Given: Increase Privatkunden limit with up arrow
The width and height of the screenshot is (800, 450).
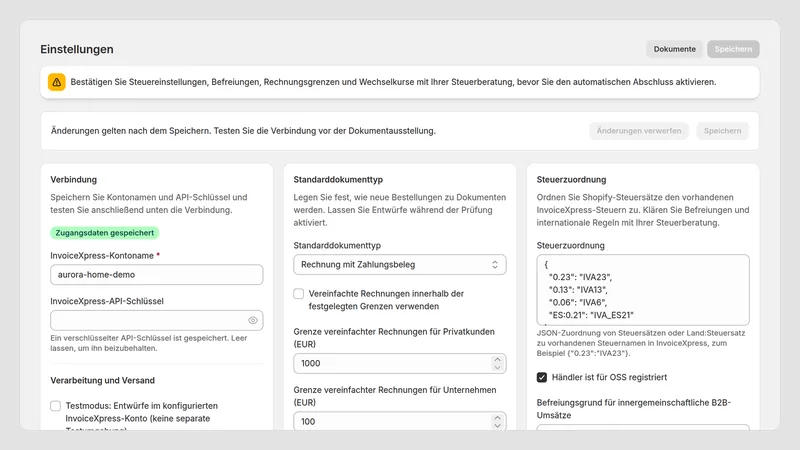Looking at the screenshot, I should 497,359.
